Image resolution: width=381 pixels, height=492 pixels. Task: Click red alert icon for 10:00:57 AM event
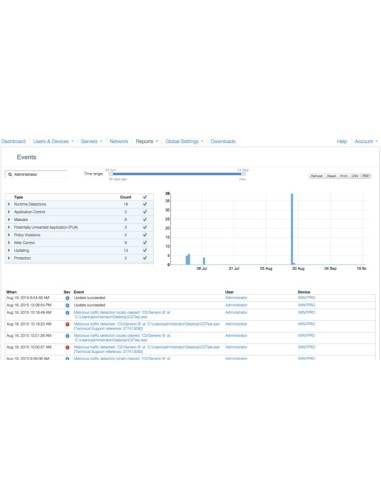67,347
